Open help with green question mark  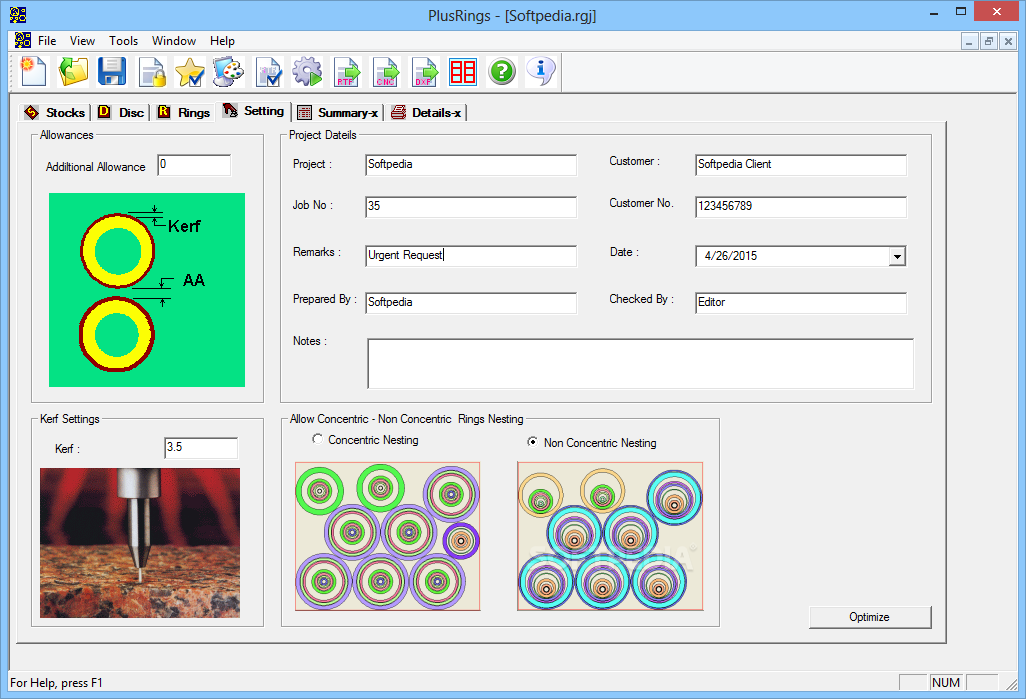click(x=502, y=71)
